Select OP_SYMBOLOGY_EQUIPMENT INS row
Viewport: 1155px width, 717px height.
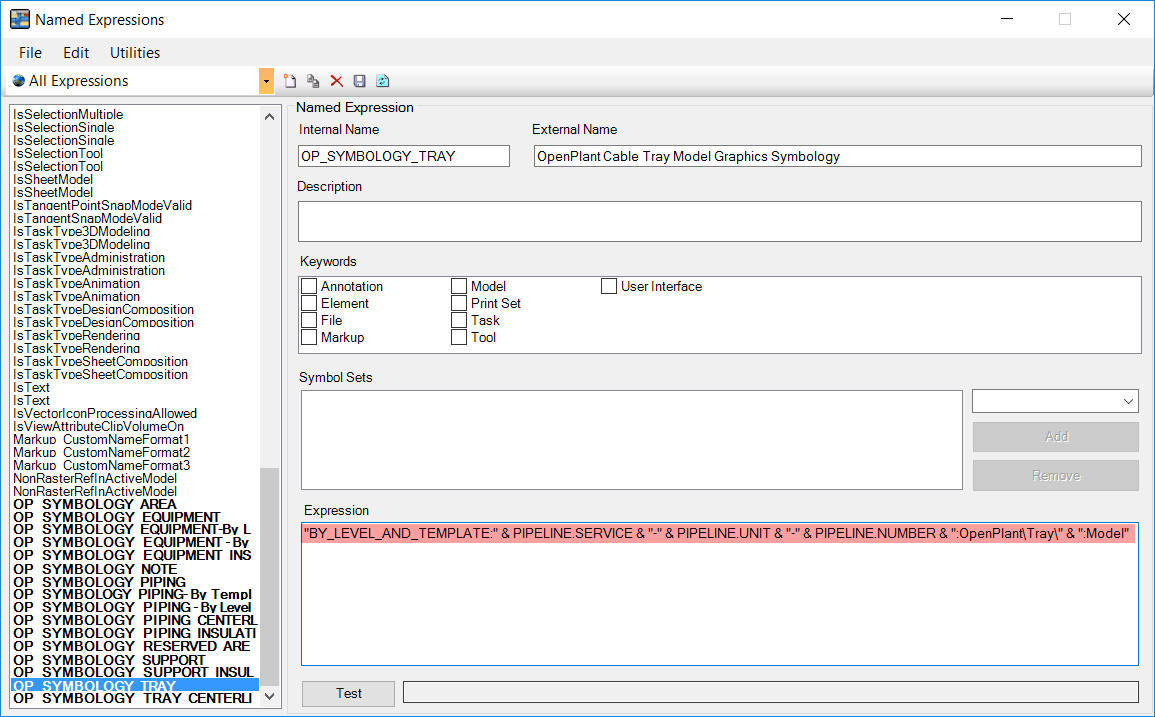coord(133,555)
